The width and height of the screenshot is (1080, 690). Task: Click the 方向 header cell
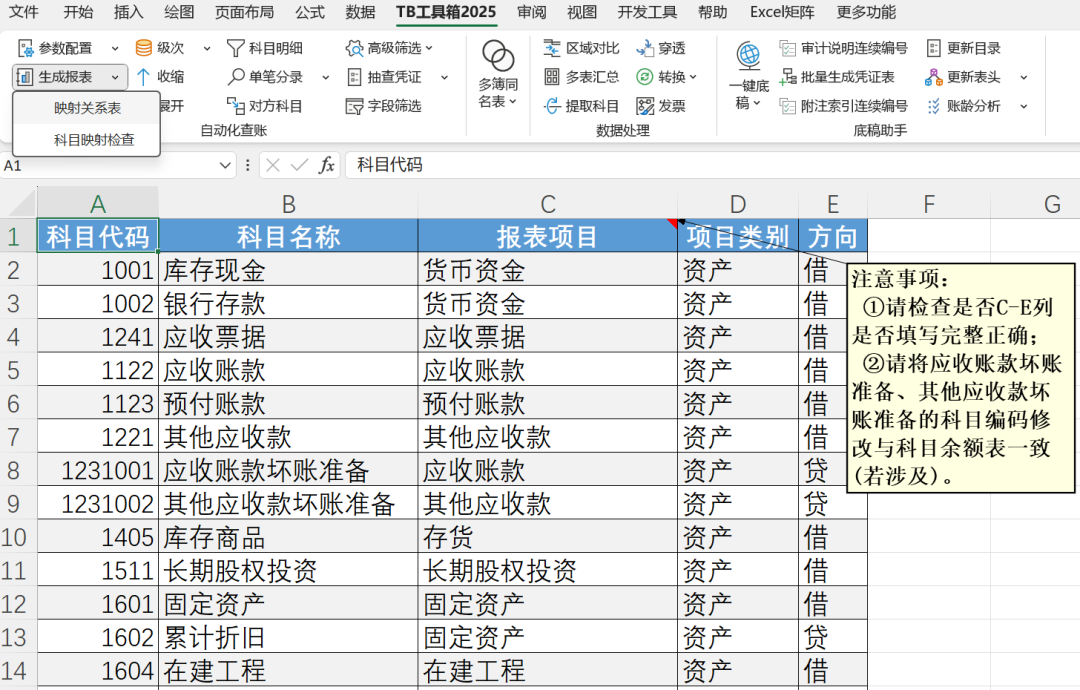click(x=833, y=237)
